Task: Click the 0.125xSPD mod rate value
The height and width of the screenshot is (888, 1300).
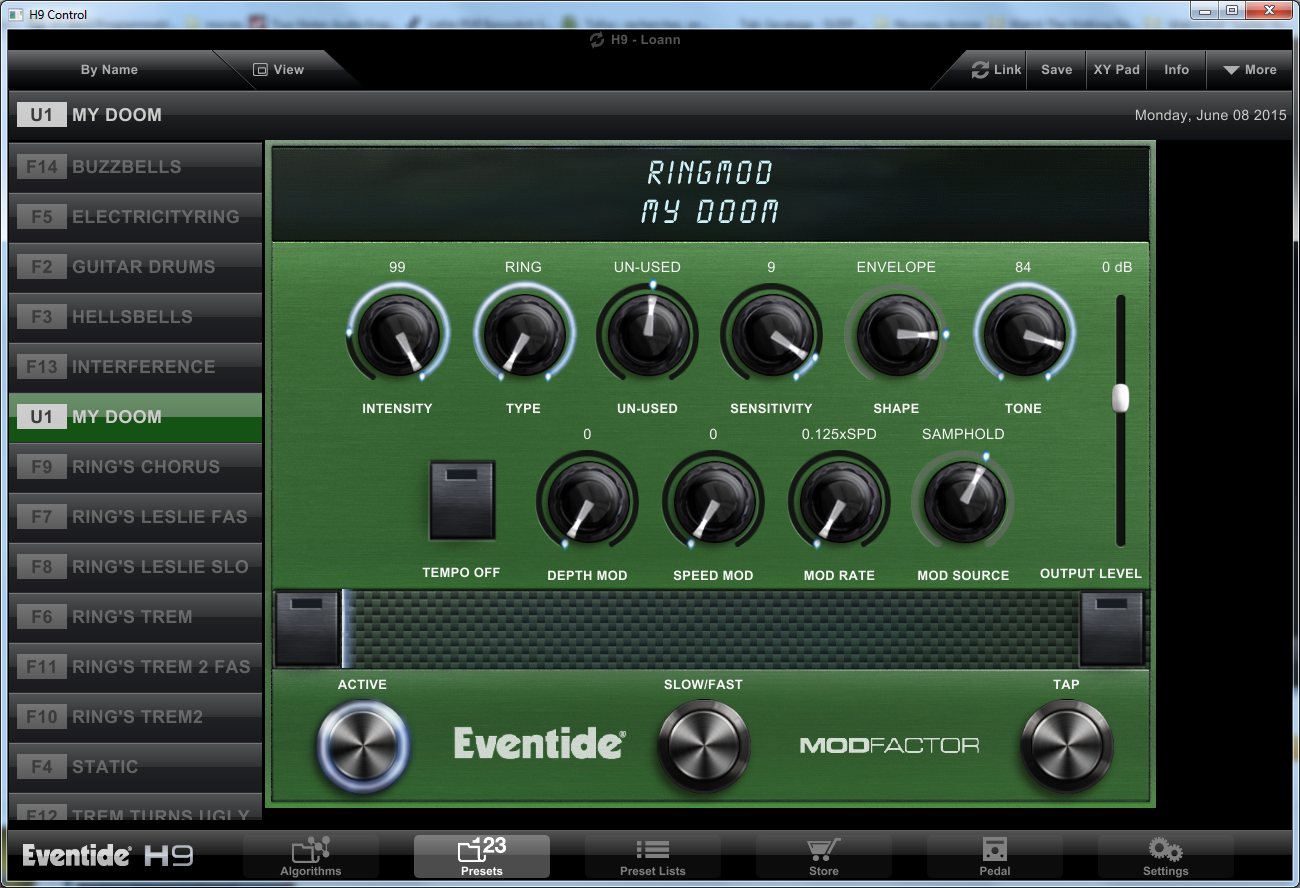Action: (x=839, y=434)
